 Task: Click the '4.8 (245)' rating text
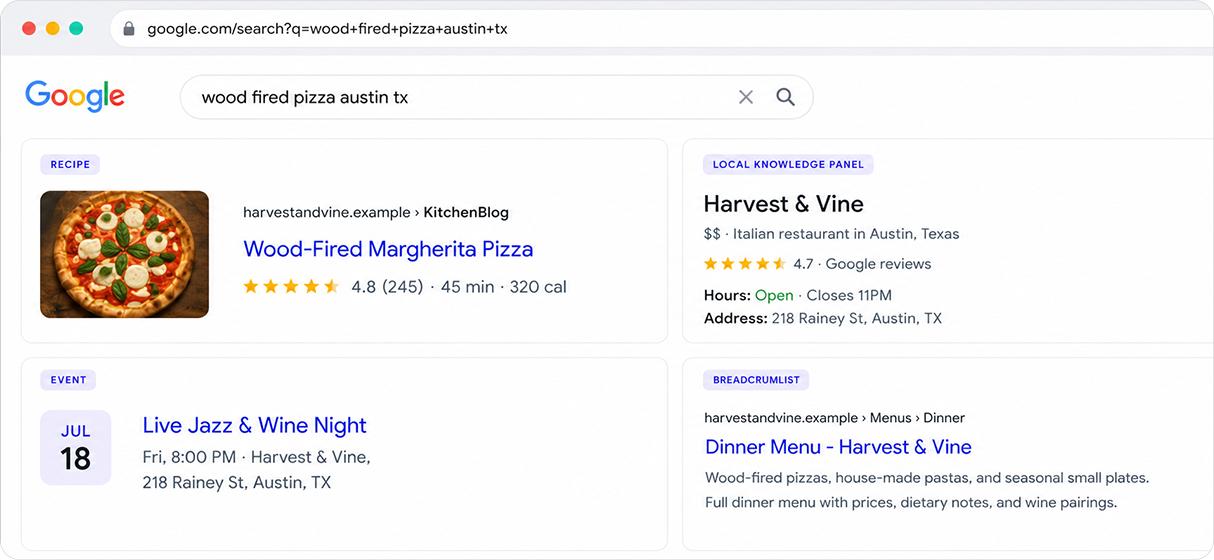(x=387, y=287)
